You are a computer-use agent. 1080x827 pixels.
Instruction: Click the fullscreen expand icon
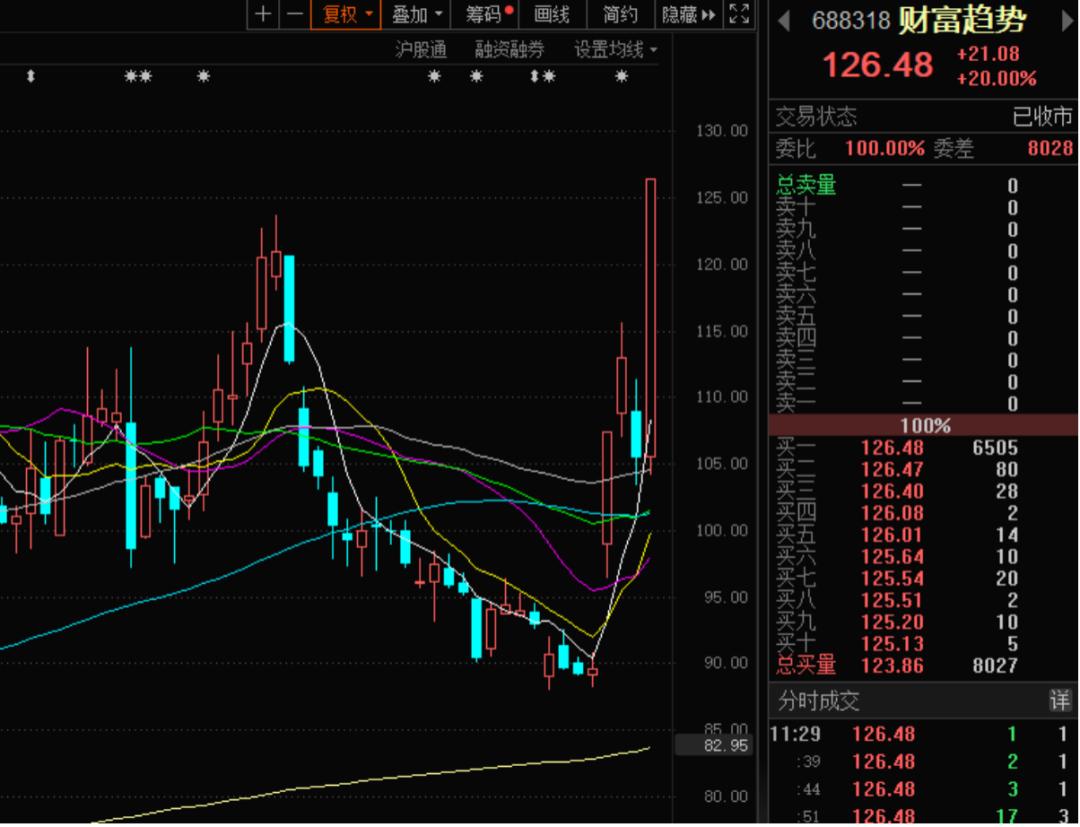[739, 14]
